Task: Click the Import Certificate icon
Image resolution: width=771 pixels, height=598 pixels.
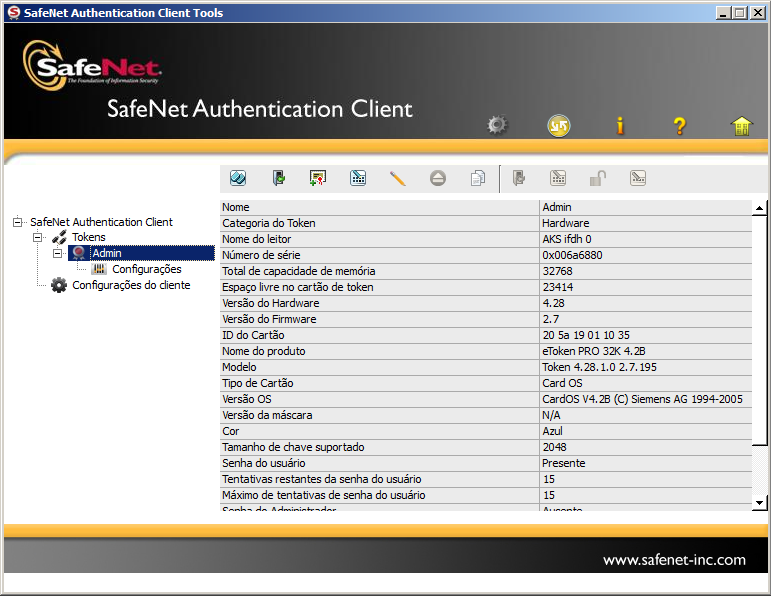Action: tap(318, 178)
